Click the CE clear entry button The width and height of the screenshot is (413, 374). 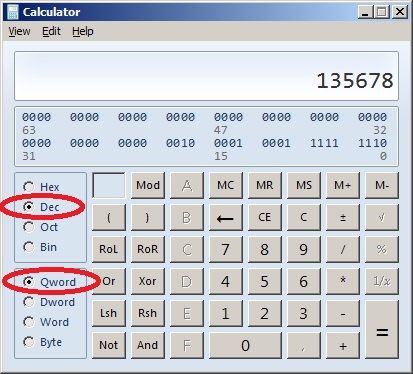[265, 217]
